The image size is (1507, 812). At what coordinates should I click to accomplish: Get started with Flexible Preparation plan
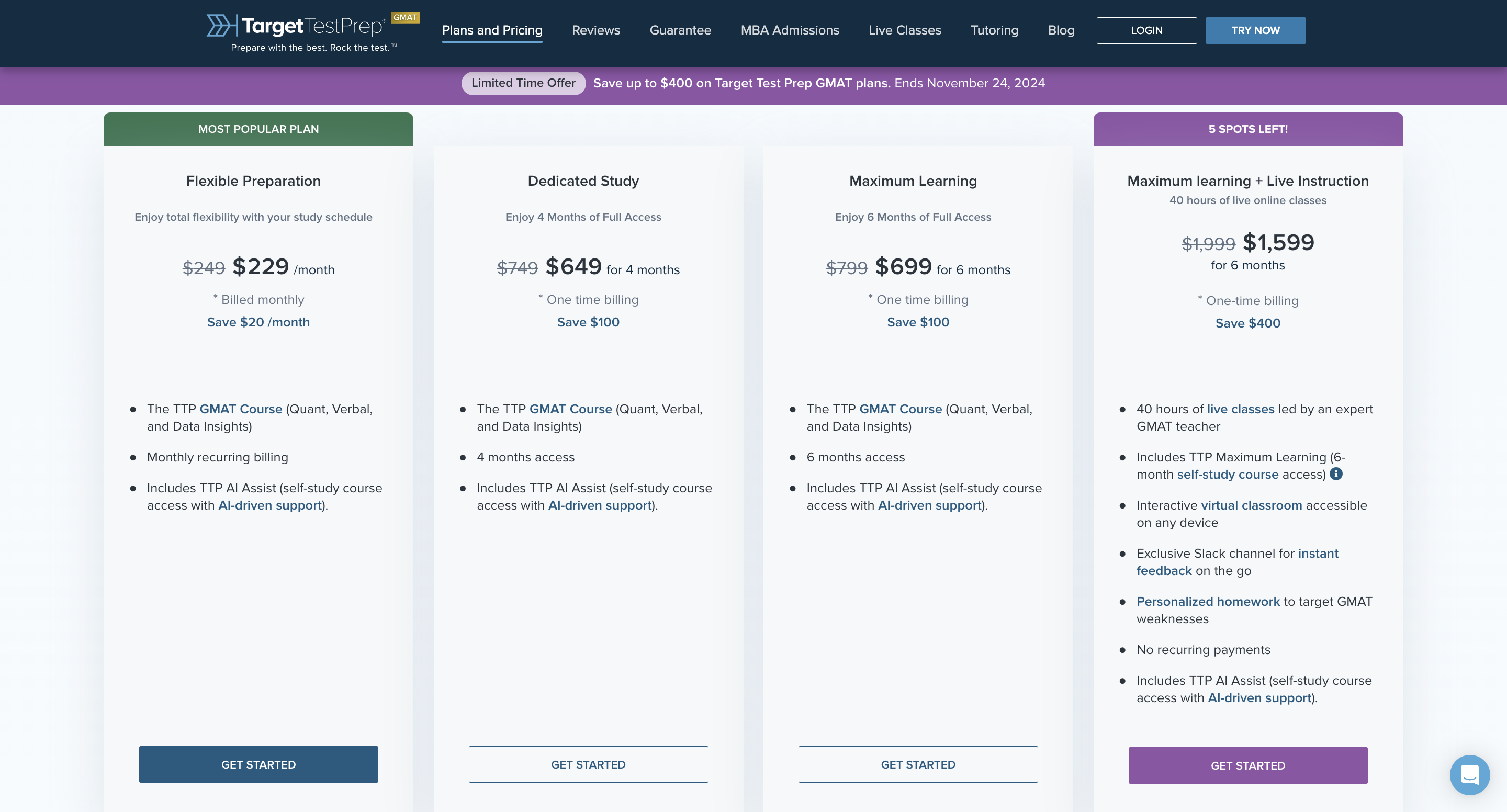click(x=258, y=764)
